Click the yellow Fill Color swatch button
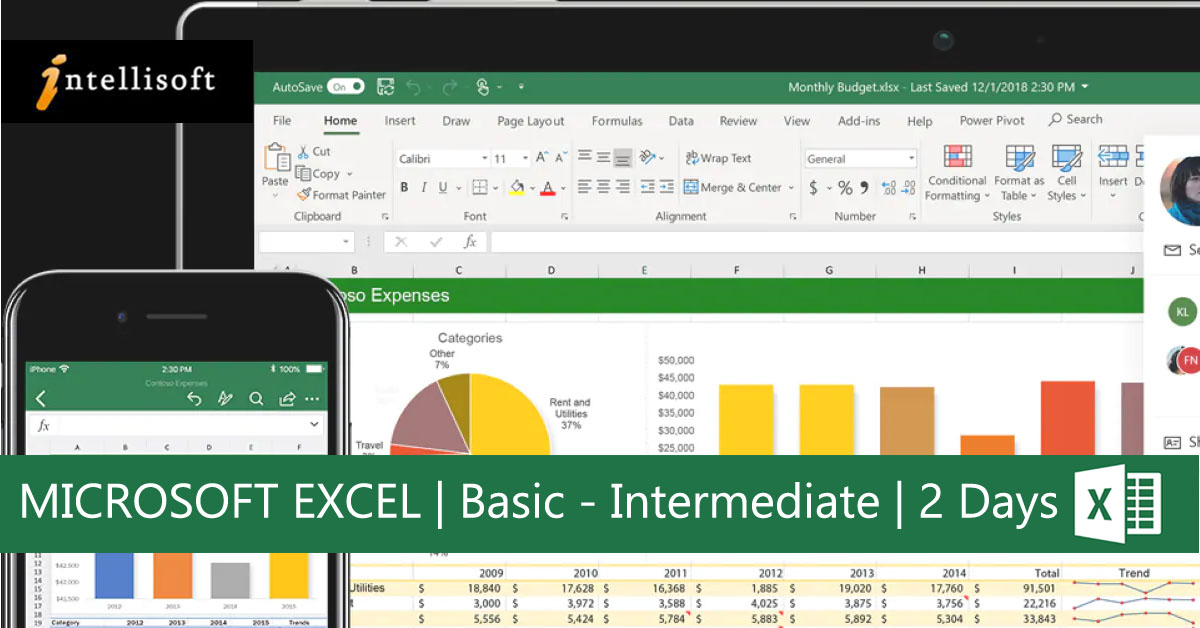The image size is (1200, 628). [516, 188]
